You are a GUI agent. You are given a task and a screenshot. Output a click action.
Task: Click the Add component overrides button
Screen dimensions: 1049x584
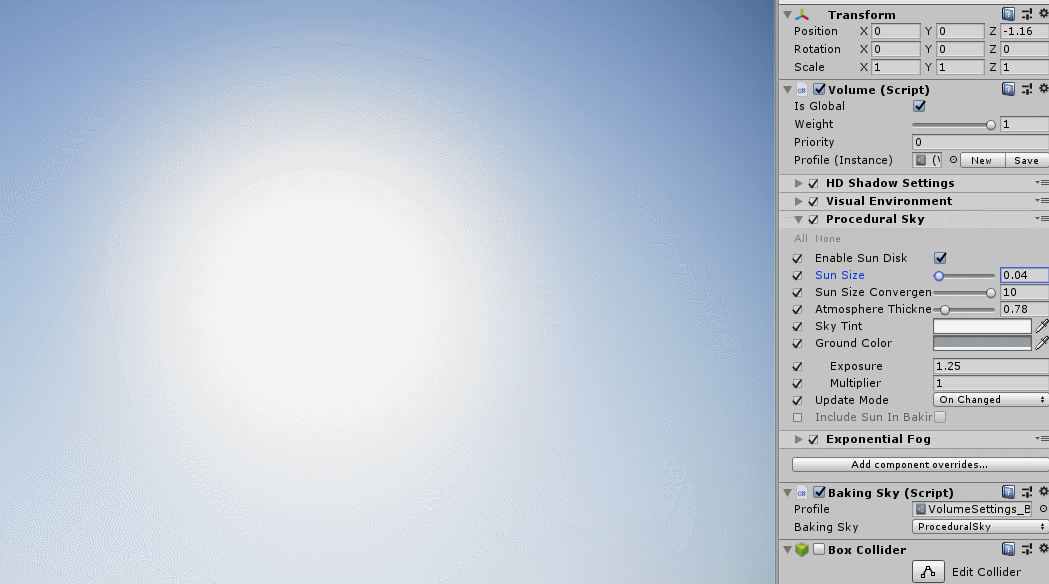click(917, 464)
